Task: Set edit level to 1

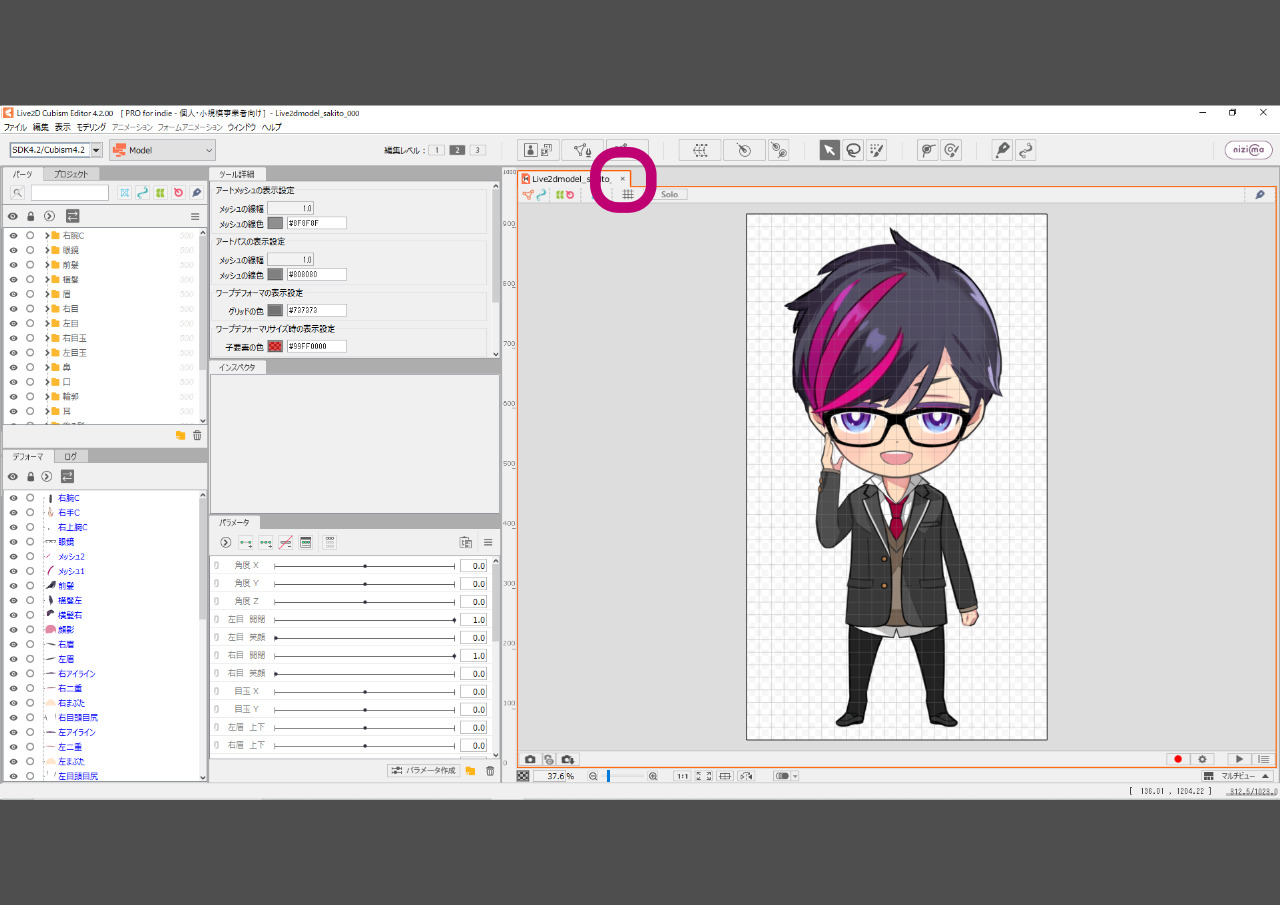Action: pos(437,150)
